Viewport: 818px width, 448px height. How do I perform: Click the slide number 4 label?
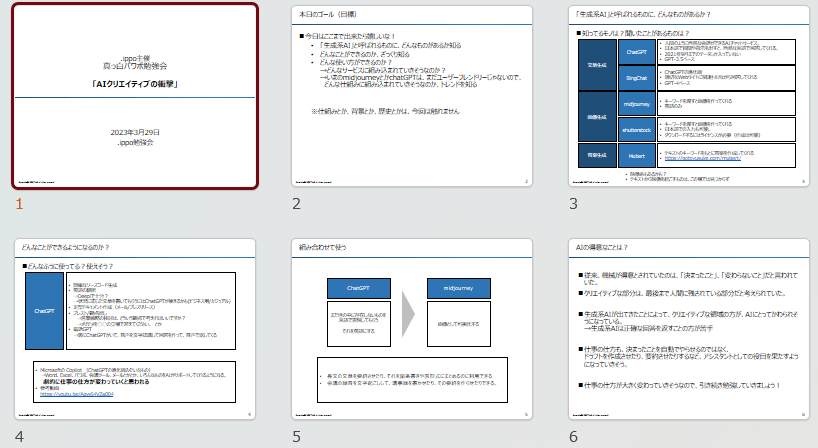pyautogui.click(x=19, y=437)
